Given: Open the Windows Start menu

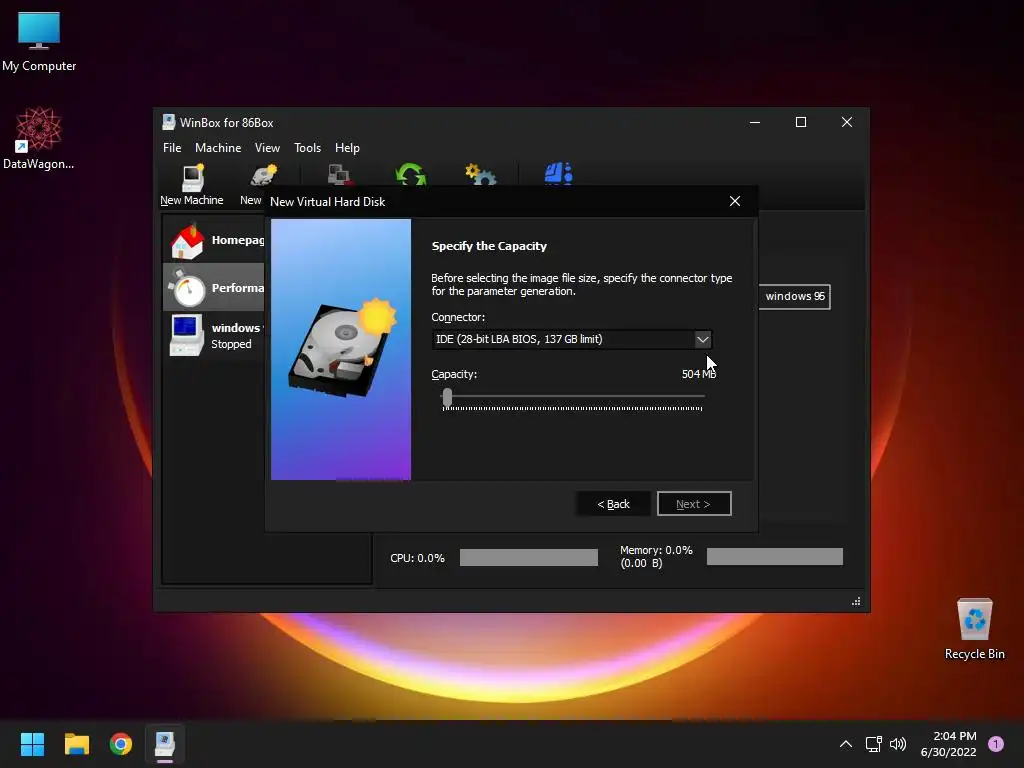Looking at the screenshot, I should point(32,744).
